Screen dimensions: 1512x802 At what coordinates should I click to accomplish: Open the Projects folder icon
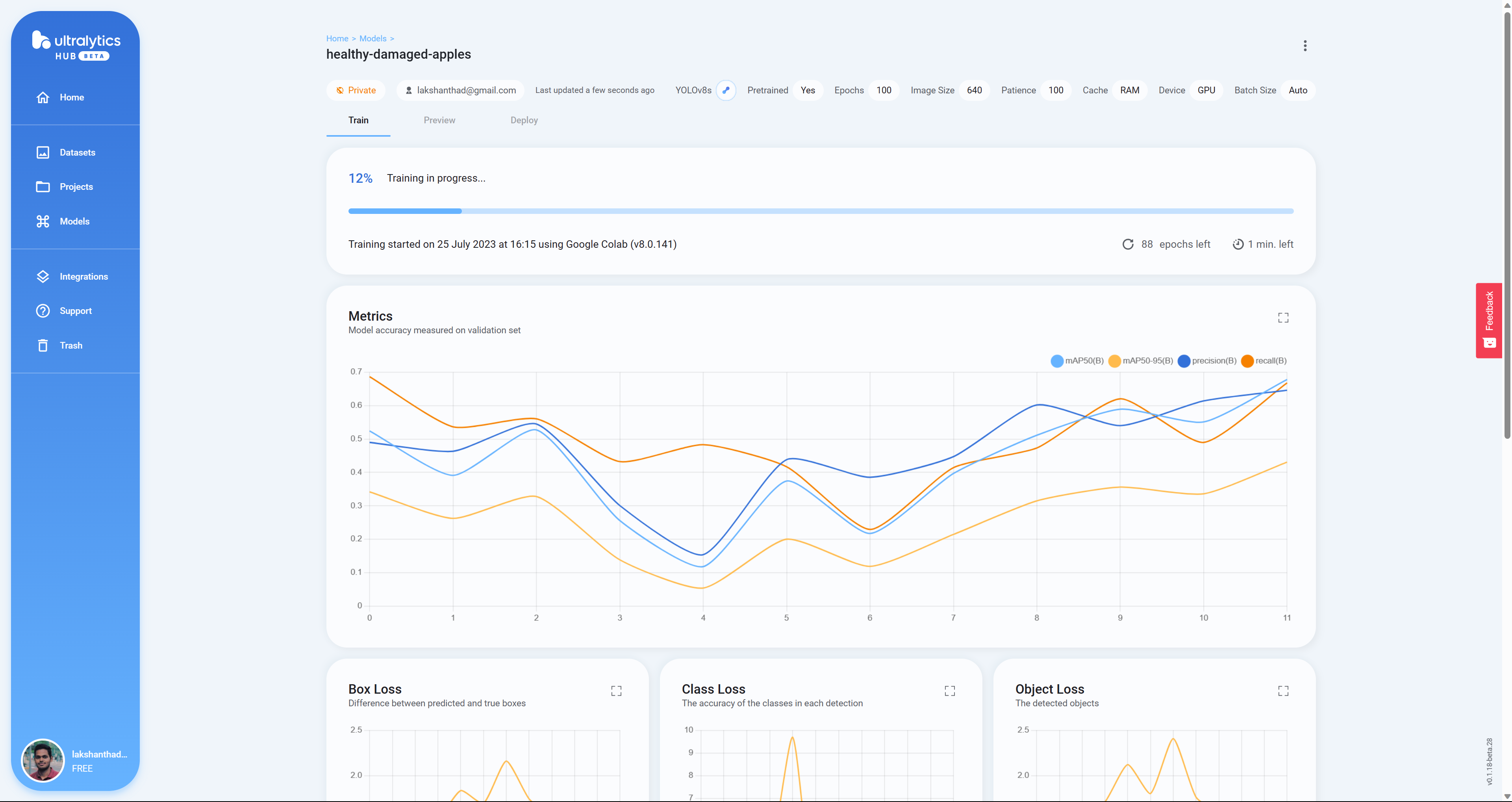point(43,187)
